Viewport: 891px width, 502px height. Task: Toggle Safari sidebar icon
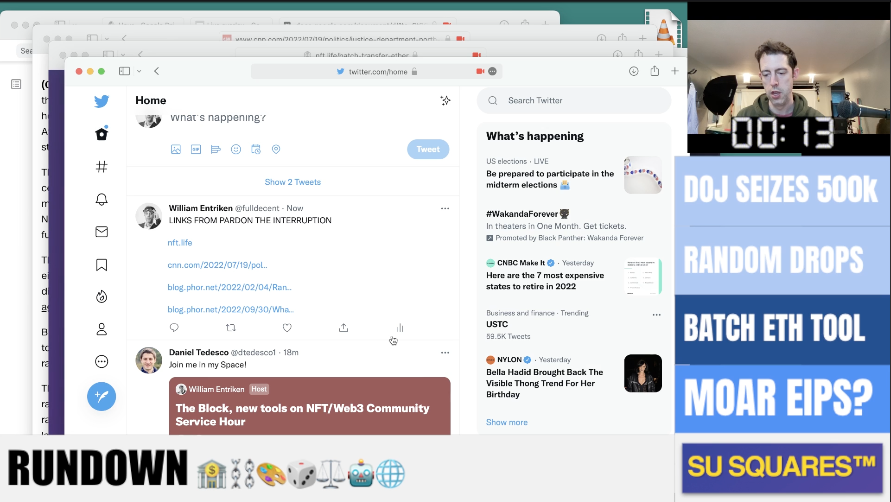124,71
